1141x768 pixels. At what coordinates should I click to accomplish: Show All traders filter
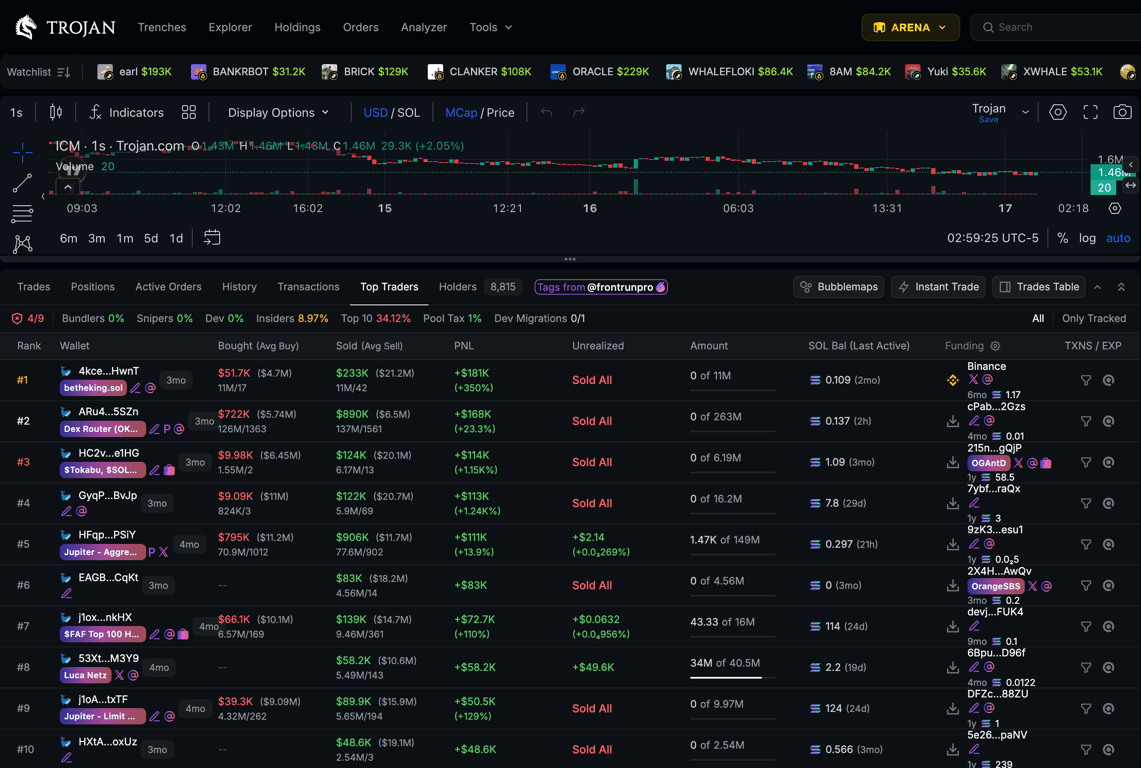click(x=1038, y=318)
